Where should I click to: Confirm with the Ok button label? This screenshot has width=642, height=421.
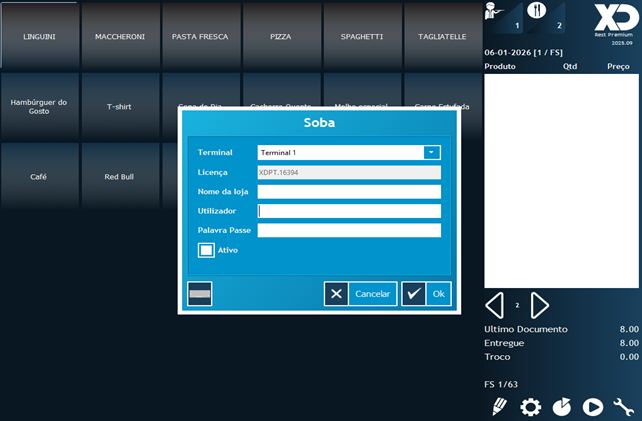click(x=439, y=294)
